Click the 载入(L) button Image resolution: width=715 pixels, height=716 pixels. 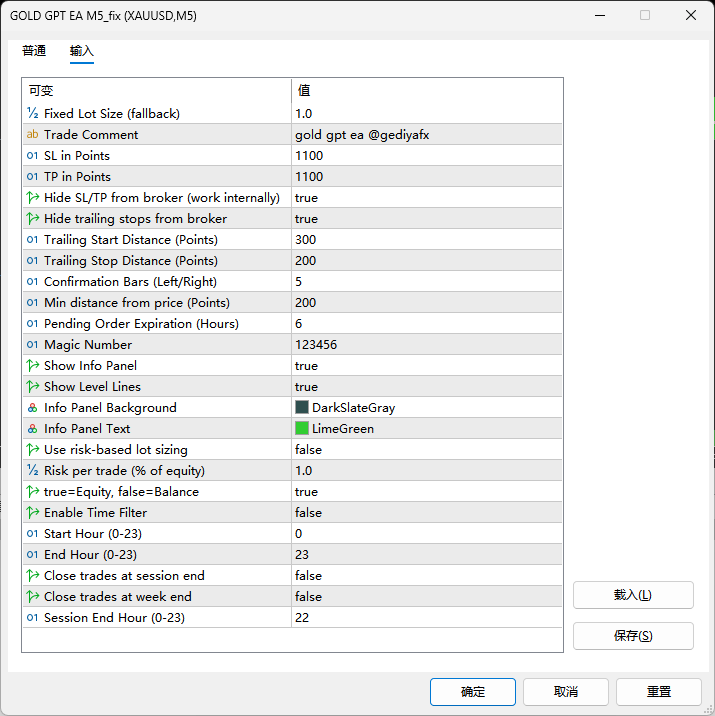(x=632, y=595)
